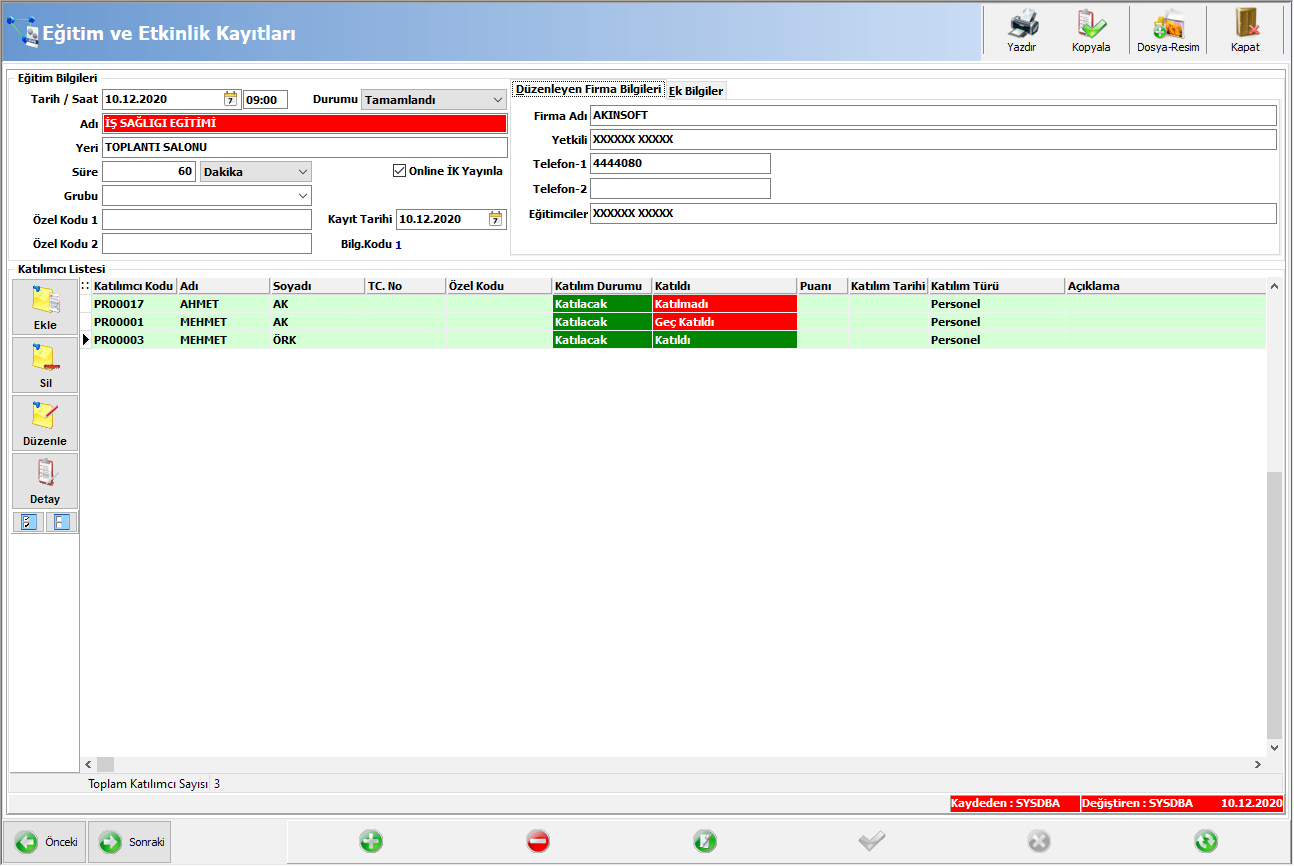The width and height of the screenshot is (1294, 866).
Task: Open participant Detay view
Action: click(45, 481)
